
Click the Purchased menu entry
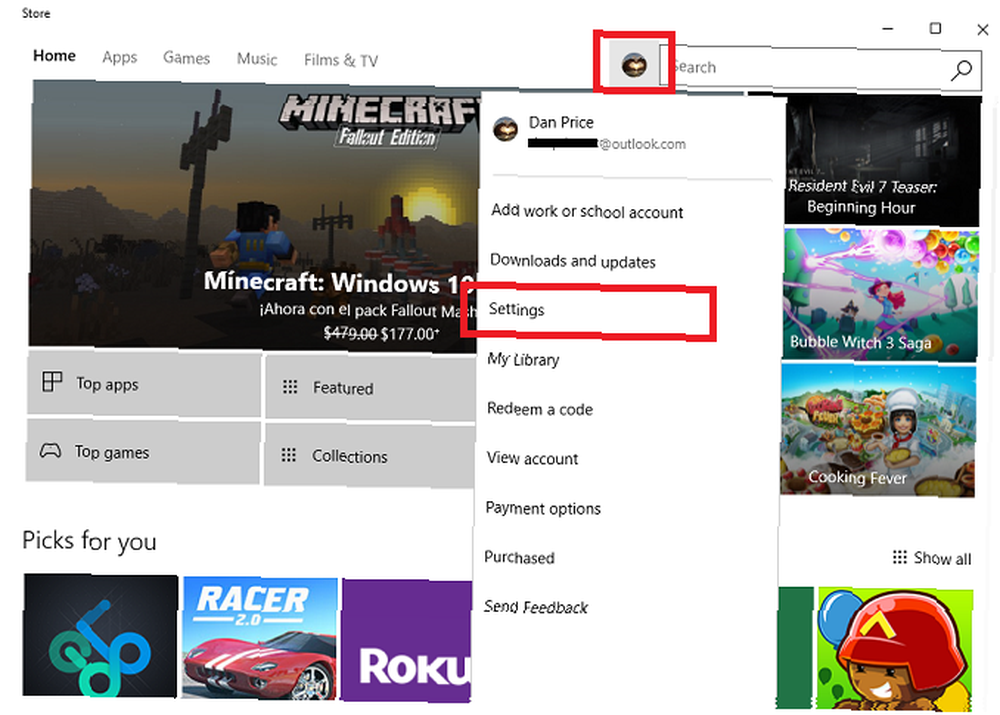(519, 557)
